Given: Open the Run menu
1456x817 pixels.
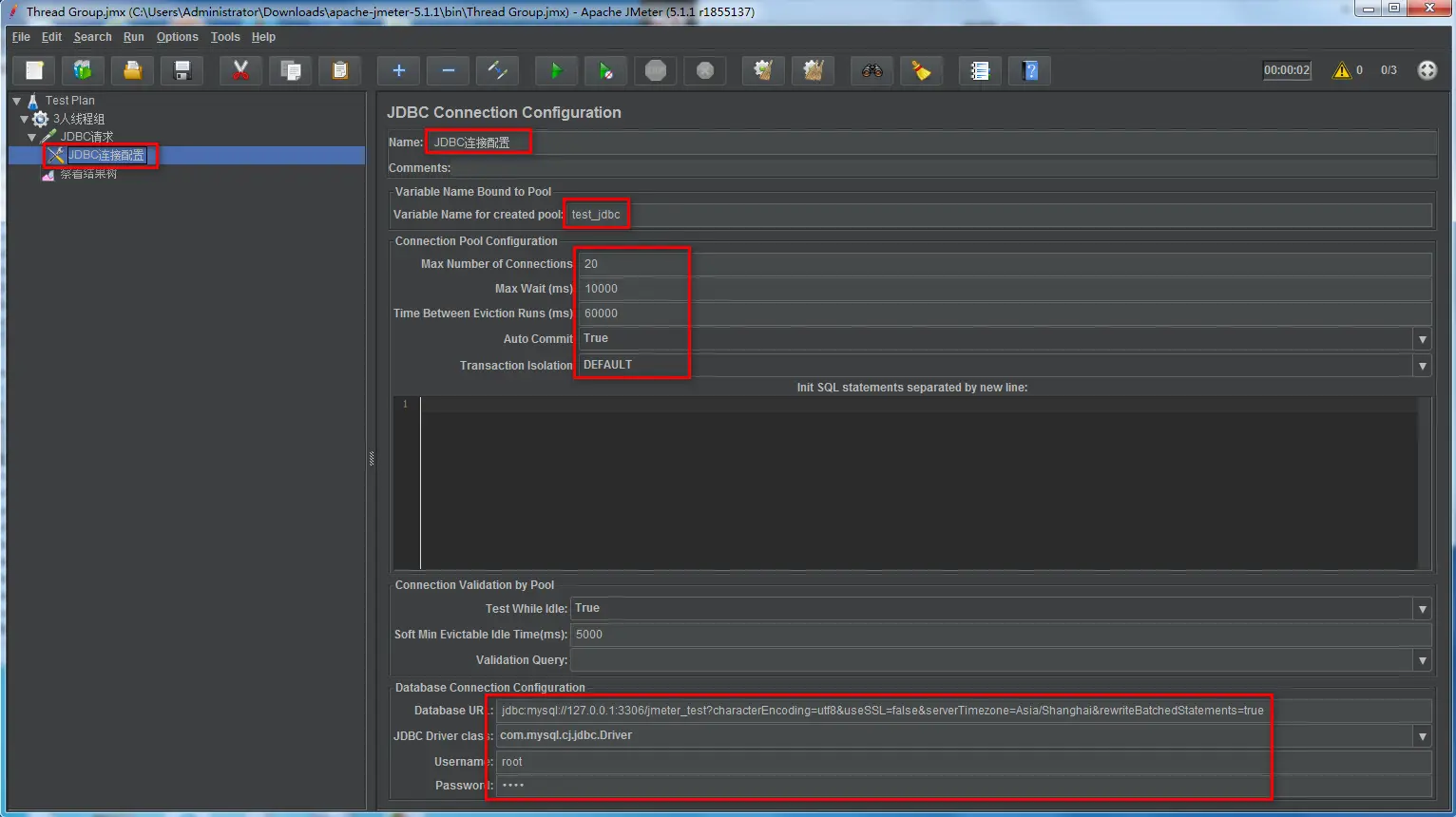Looking at the screenshot, I should (134, 37).
